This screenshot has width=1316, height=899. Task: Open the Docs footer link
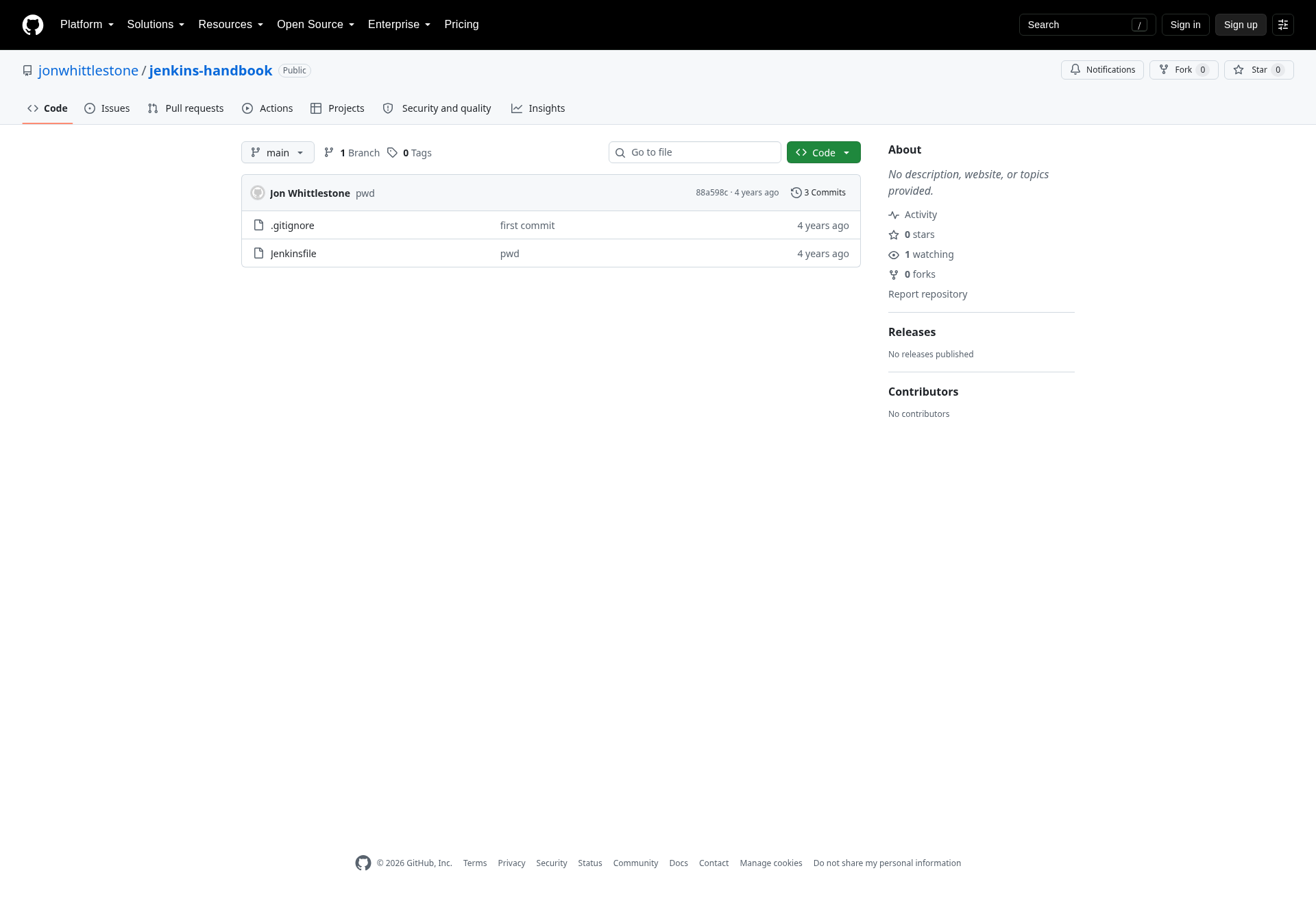(679, 863)
